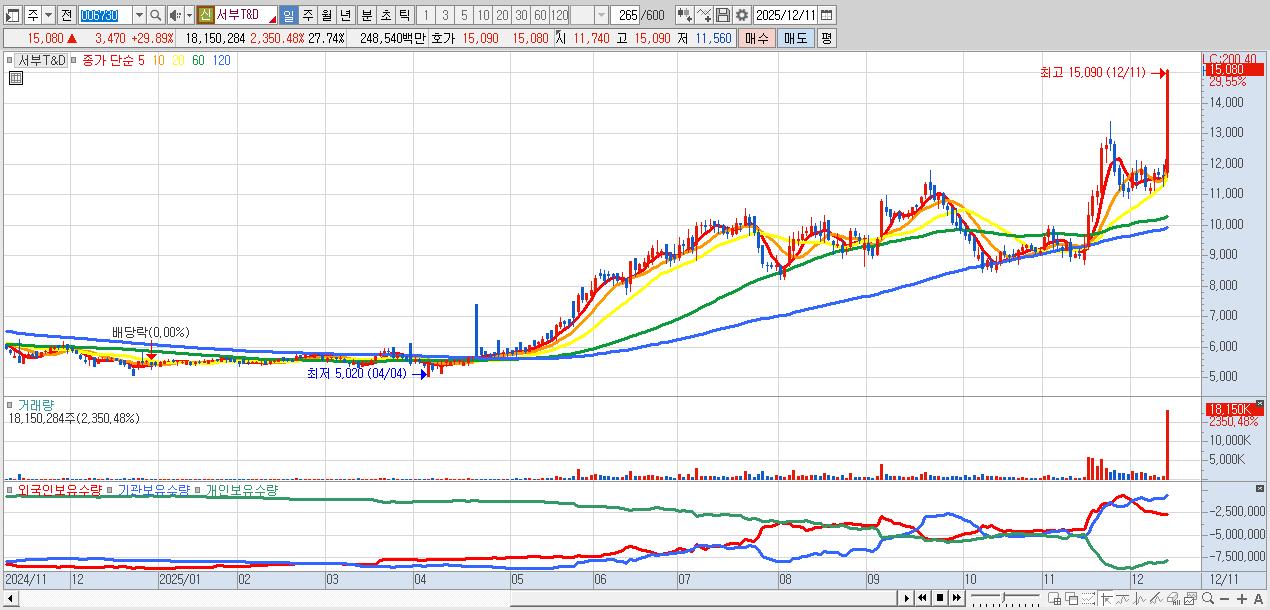Screen dimensions: 1270x610
Task: Click the zigzag indicator icon at bottom
Action: pyautogui.click(x=1140, y=598)
